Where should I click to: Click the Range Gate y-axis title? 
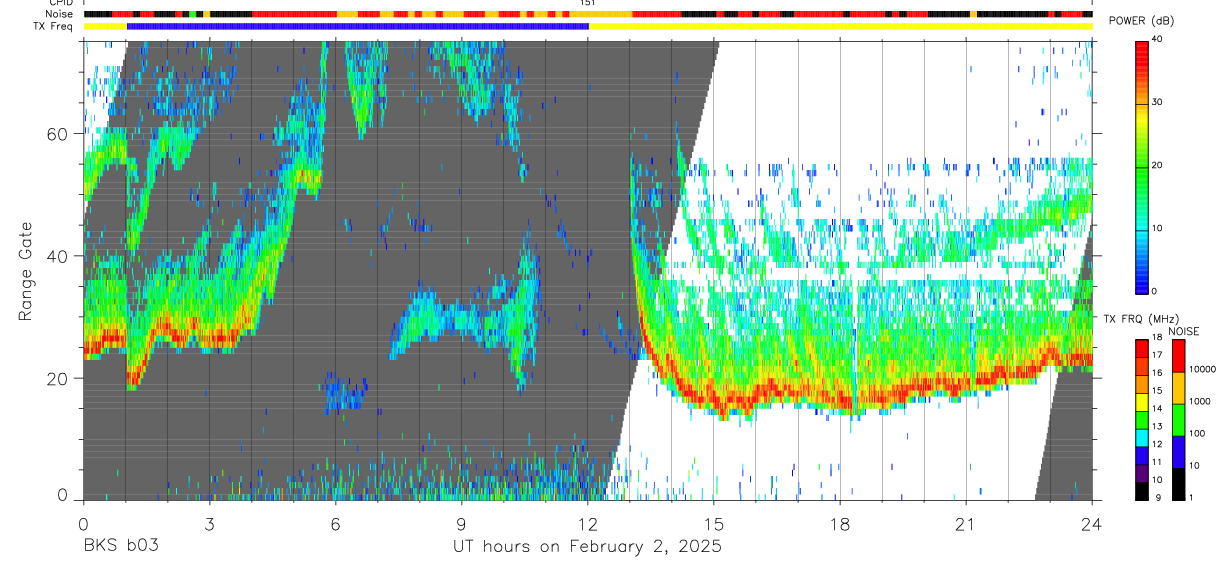25,271
